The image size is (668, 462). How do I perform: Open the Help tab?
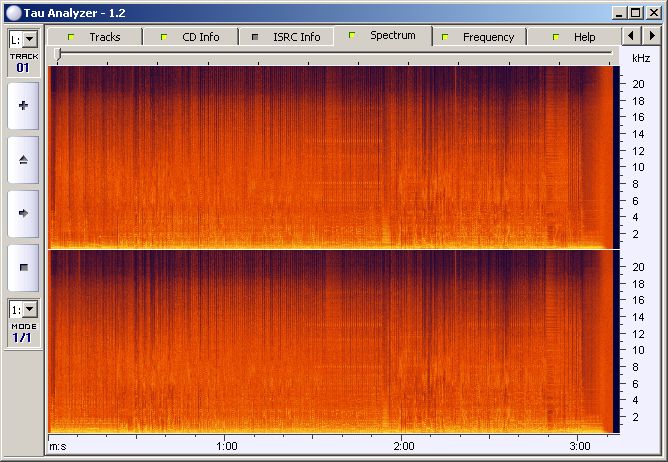pos(574,37)
